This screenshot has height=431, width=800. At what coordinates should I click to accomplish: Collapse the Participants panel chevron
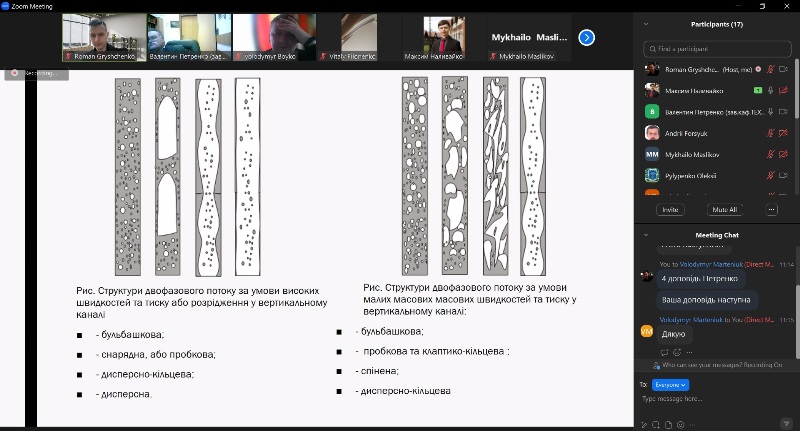646,24
